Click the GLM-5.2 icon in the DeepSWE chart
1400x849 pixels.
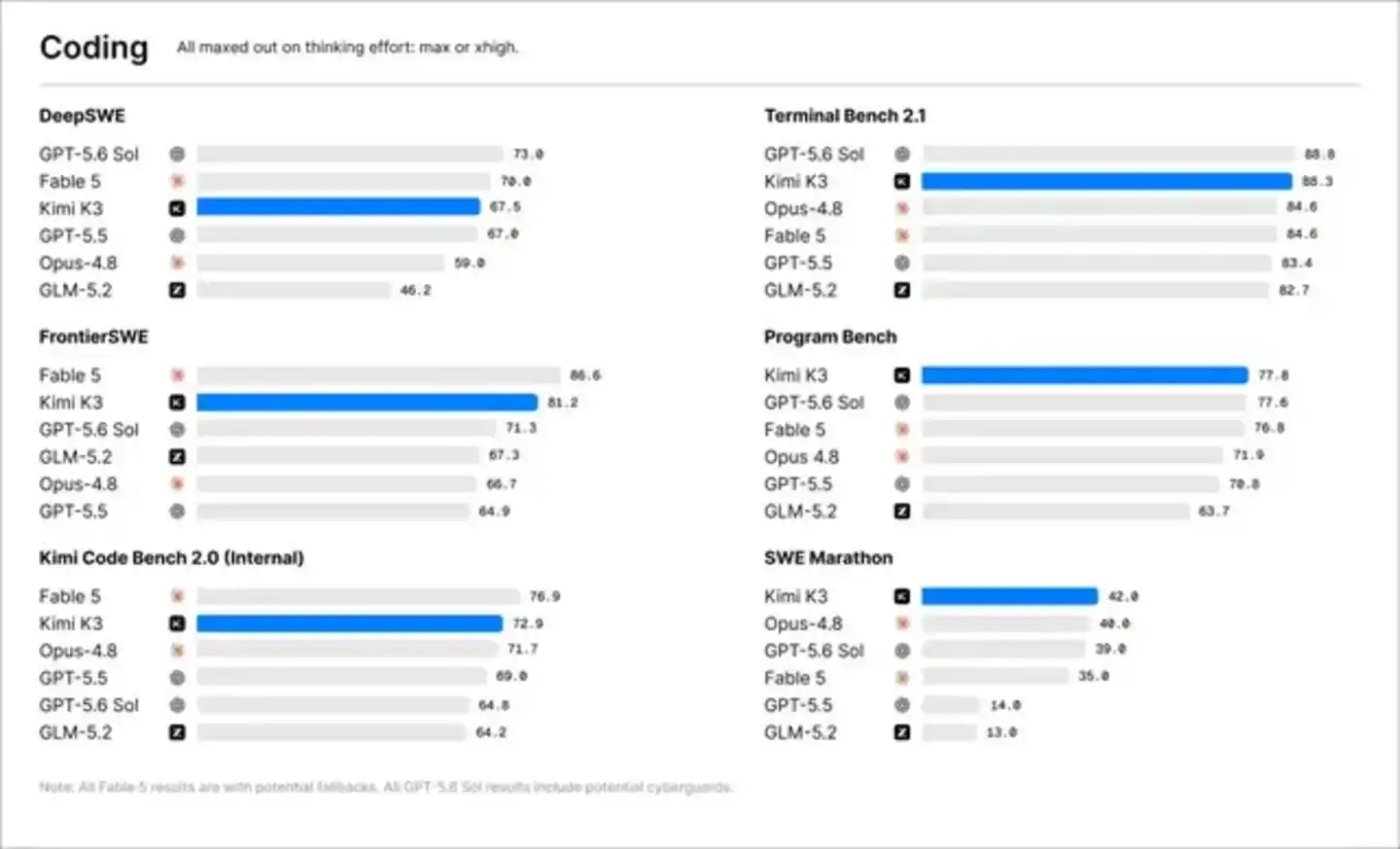[177, 290]
